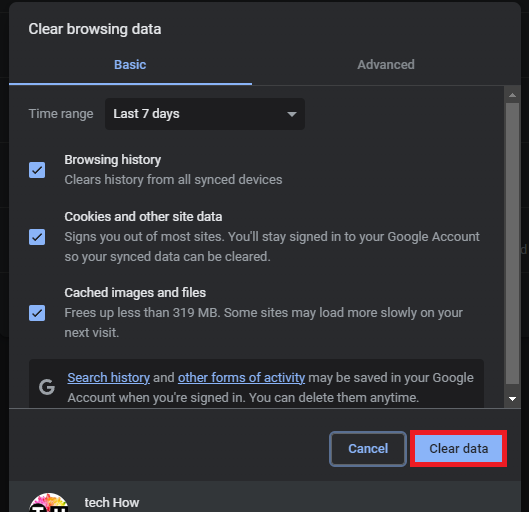Click the Cancel button
This screenshot has height=512, width=529.
pyautogui.click(x=368, y=449)
